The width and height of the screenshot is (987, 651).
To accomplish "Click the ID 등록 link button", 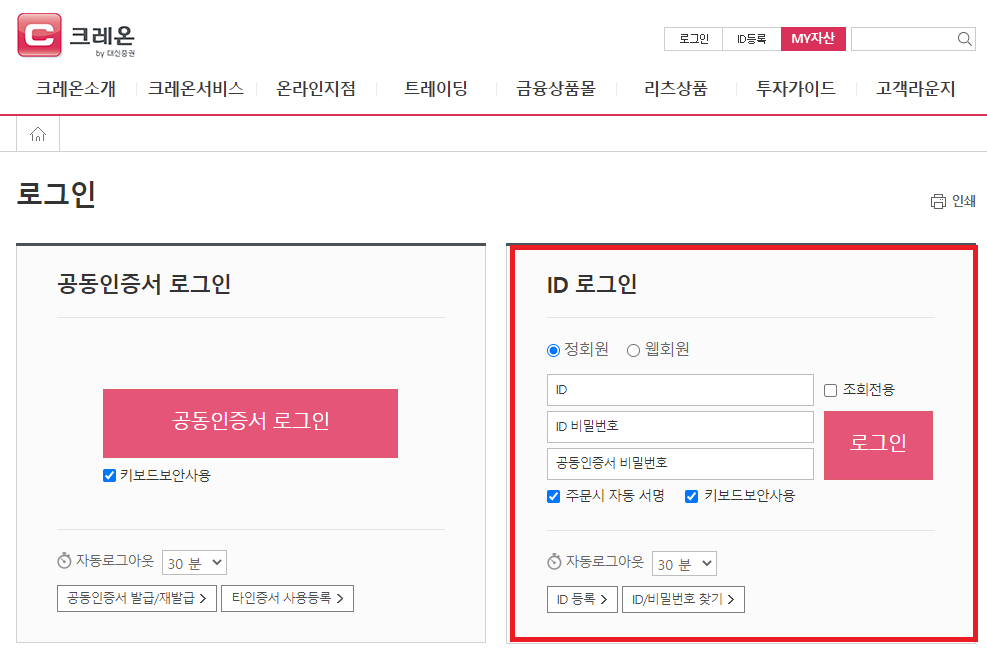I will [582, 599].
